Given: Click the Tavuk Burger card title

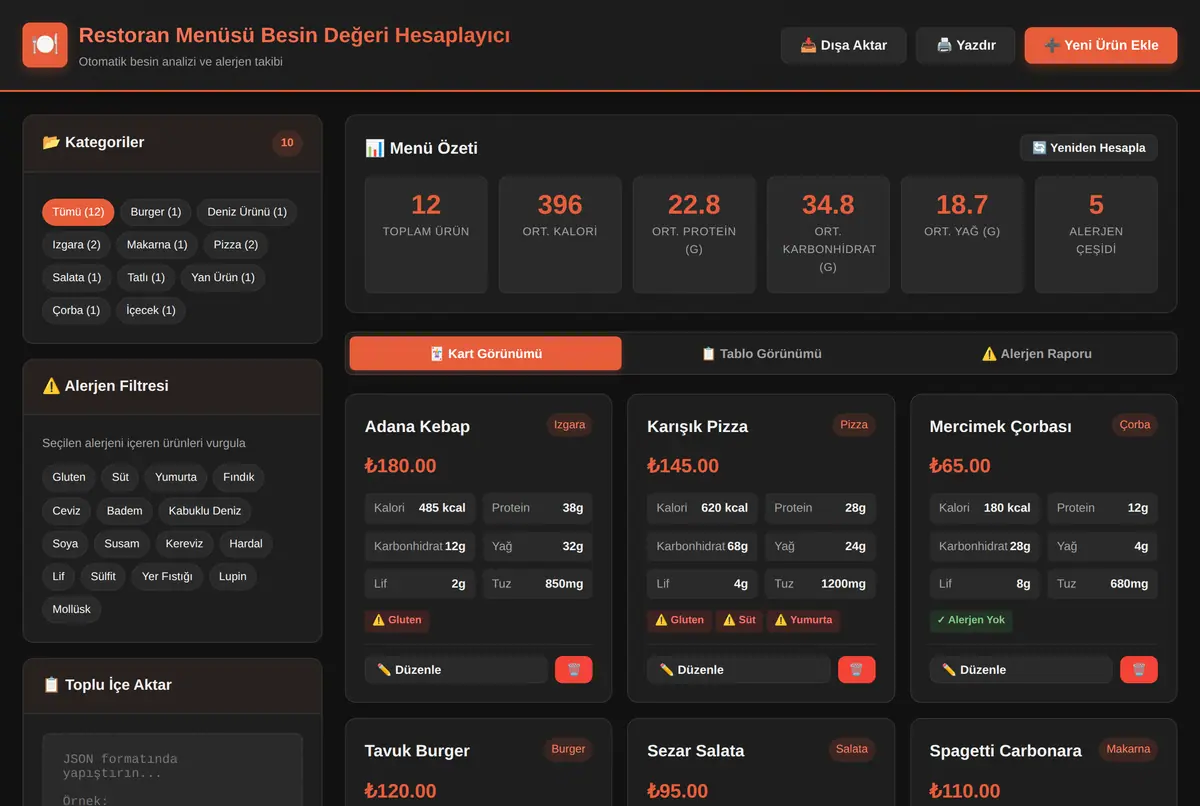Looking at the screenshot, I should coord(417,751).
